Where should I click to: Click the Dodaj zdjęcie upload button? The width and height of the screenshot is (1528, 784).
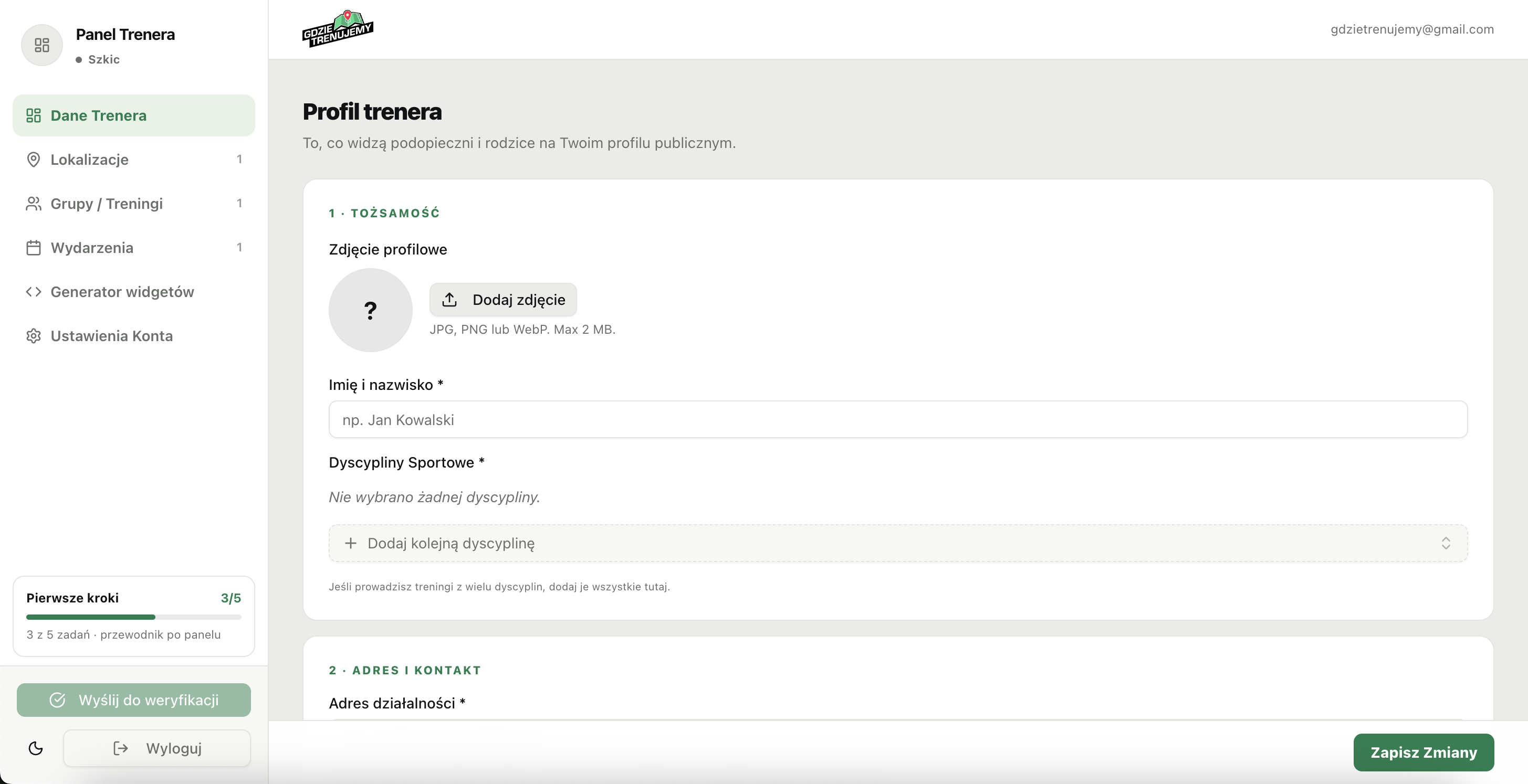pyautogui.click(x=503, y=300)
